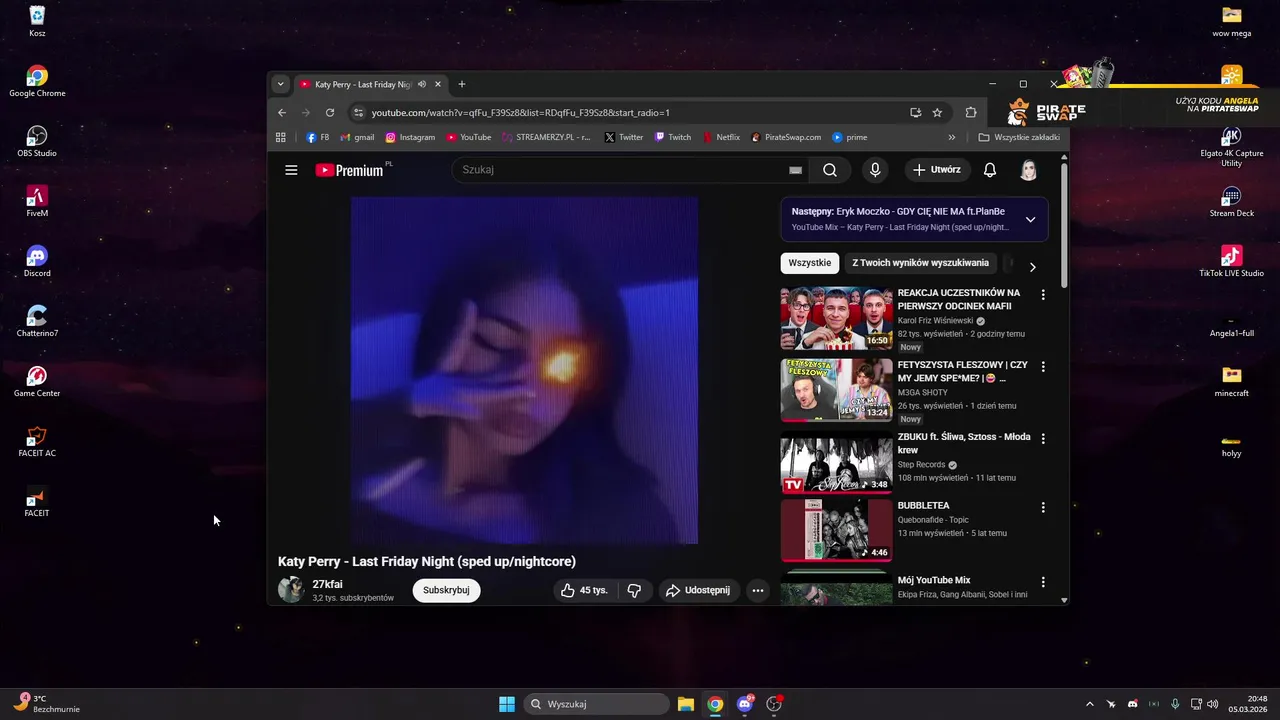Open the Netflix bookmark

721,137
